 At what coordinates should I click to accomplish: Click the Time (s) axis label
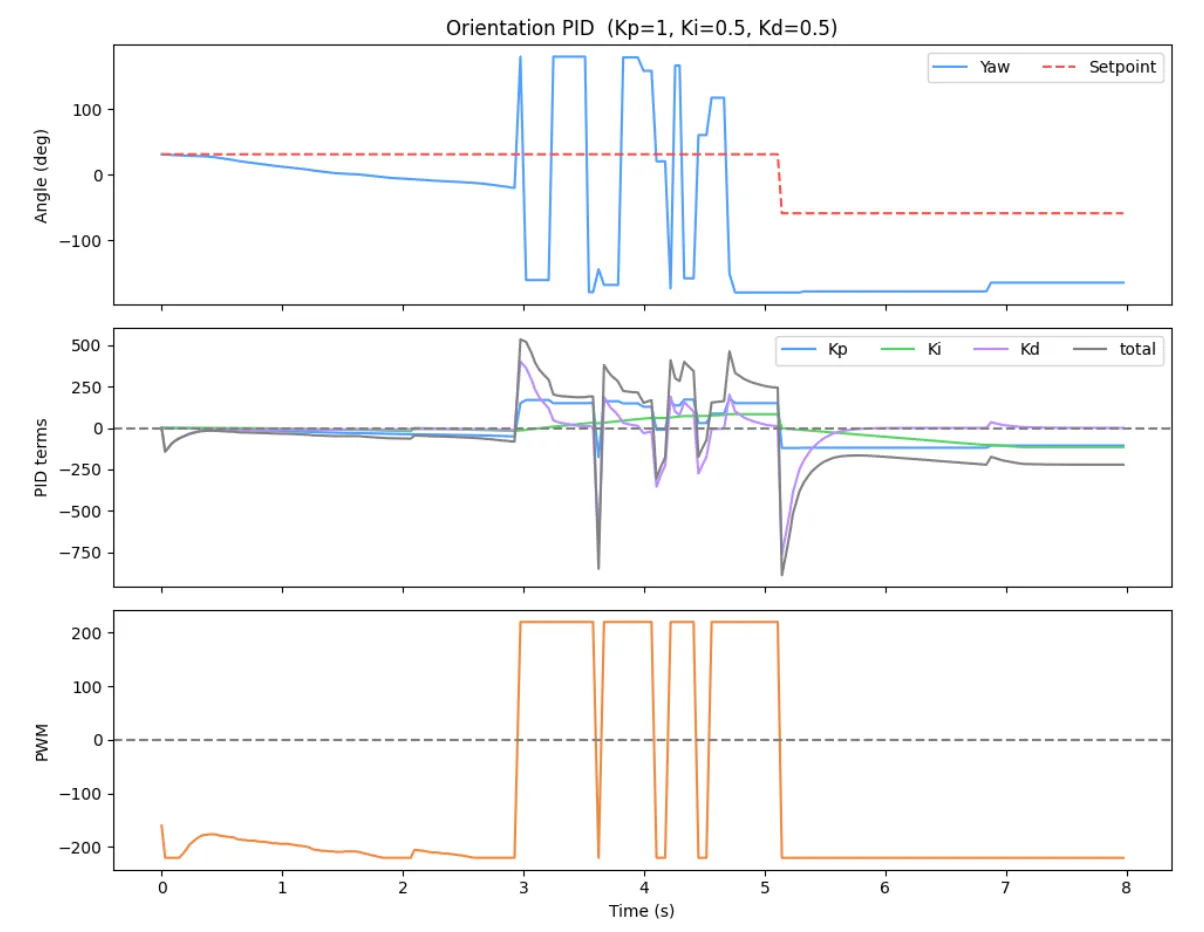point(643,911)
